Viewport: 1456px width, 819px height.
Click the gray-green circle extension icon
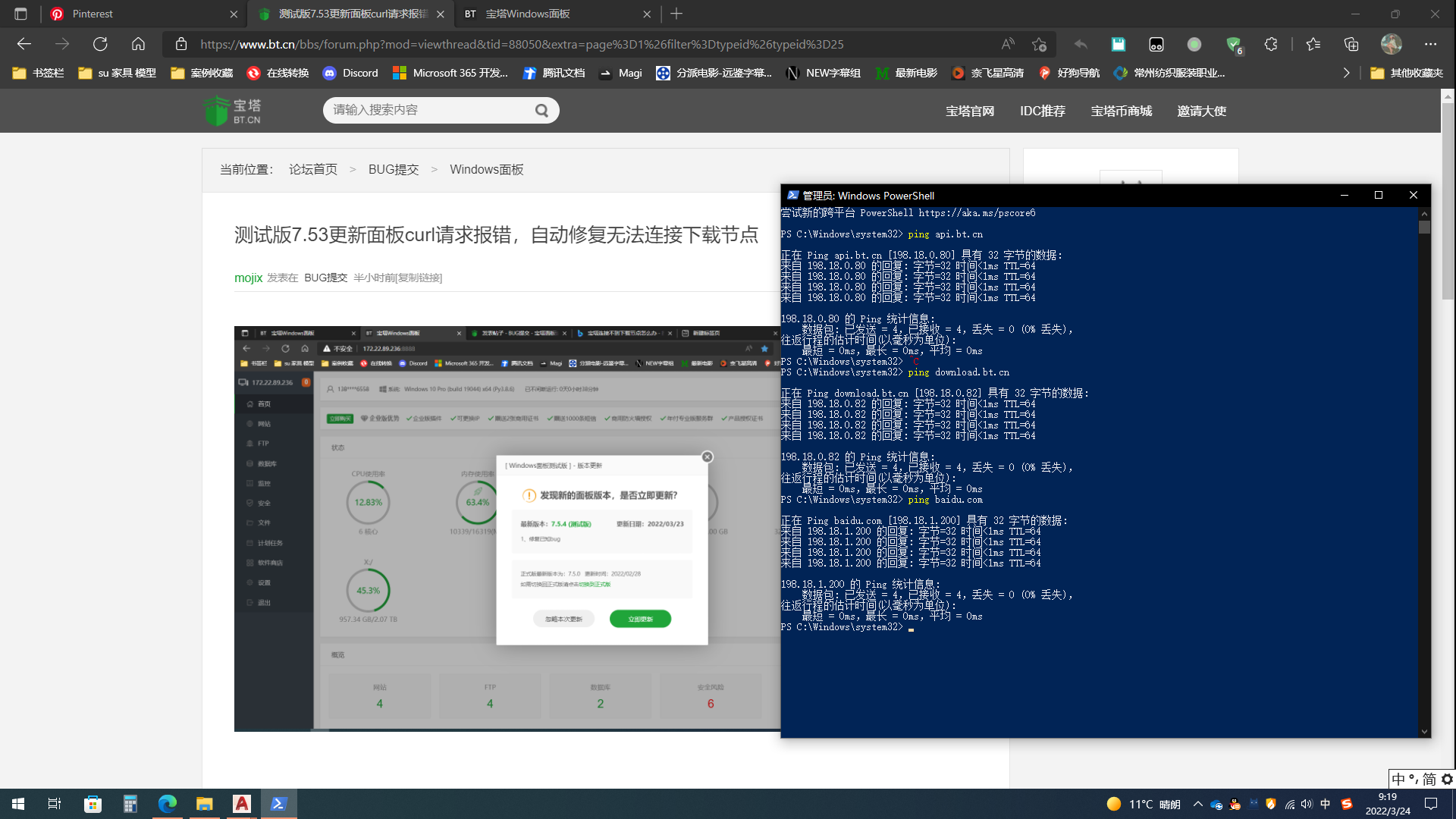point(1194,44)
